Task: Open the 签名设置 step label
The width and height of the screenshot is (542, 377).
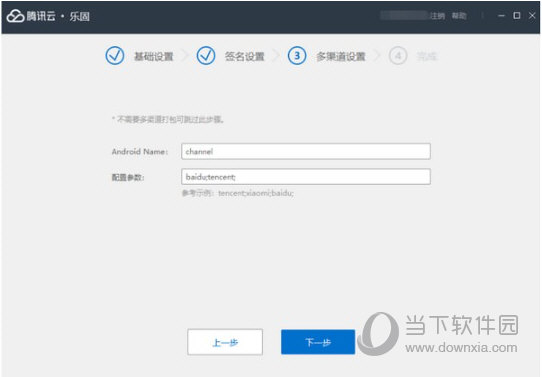Action: [245, 56]
